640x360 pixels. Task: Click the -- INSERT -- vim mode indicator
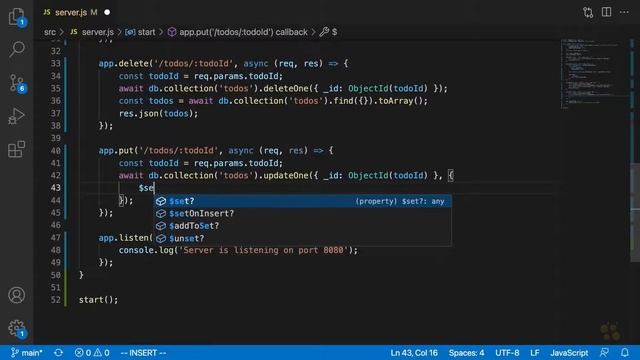click(x=143, y=353)
